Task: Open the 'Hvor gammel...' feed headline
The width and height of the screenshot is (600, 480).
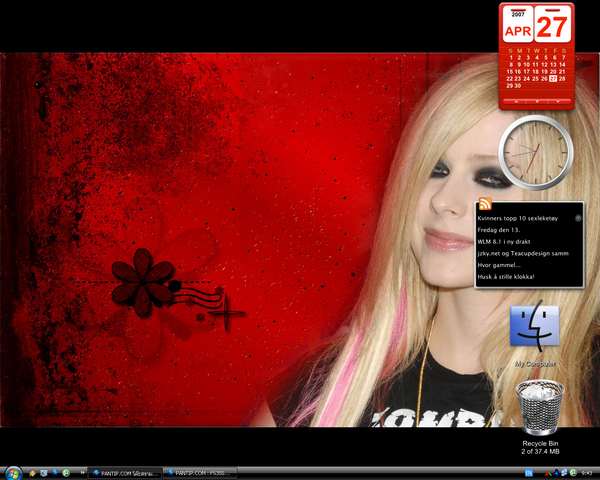Action: (499, 265)
